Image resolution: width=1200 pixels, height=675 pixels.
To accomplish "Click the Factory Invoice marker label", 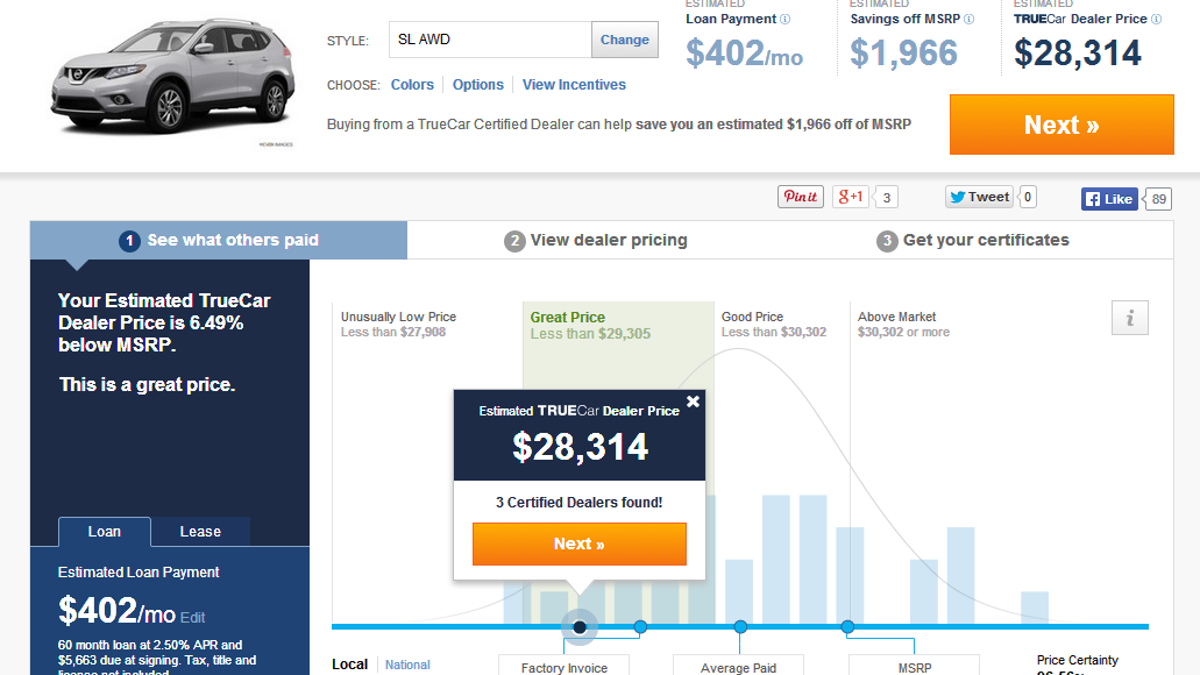I will (x=564, y=667).
